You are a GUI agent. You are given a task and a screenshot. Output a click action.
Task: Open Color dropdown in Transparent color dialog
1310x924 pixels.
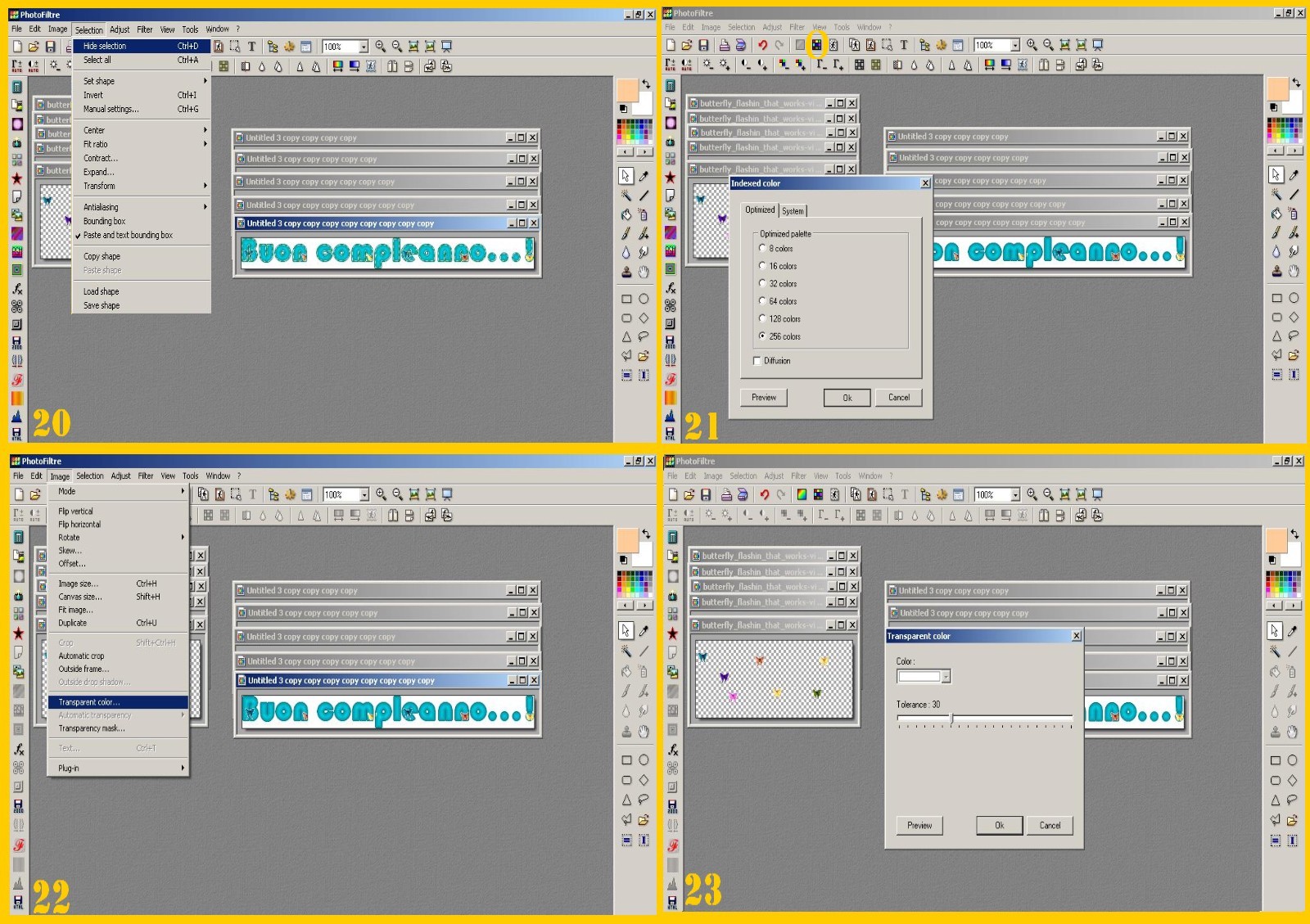tap(946, 677)
